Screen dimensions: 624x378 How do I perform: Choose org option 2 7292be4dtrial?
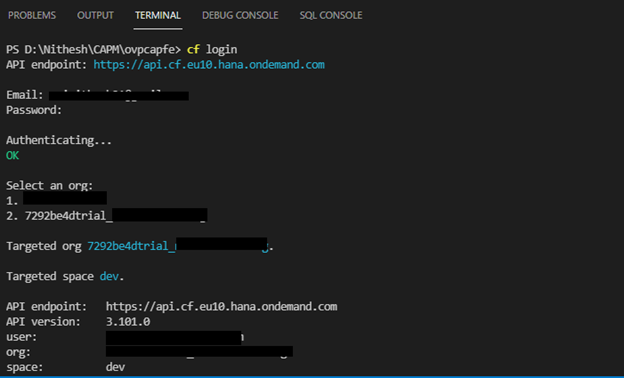pos(107,216)
